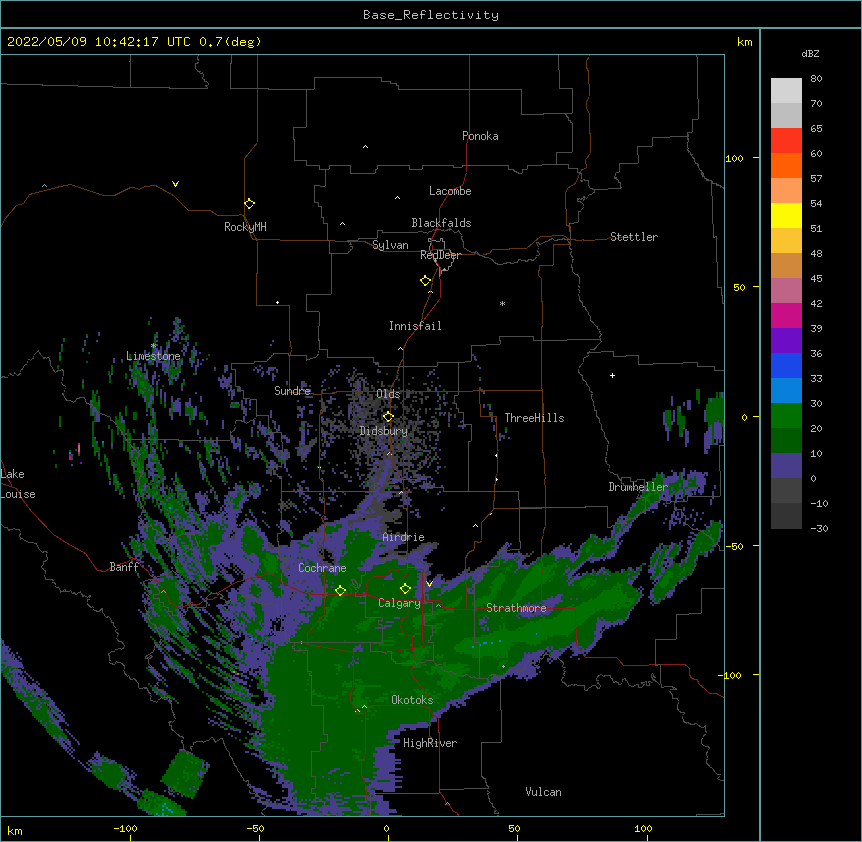Click the Ponoka city label

click(480, 136)
